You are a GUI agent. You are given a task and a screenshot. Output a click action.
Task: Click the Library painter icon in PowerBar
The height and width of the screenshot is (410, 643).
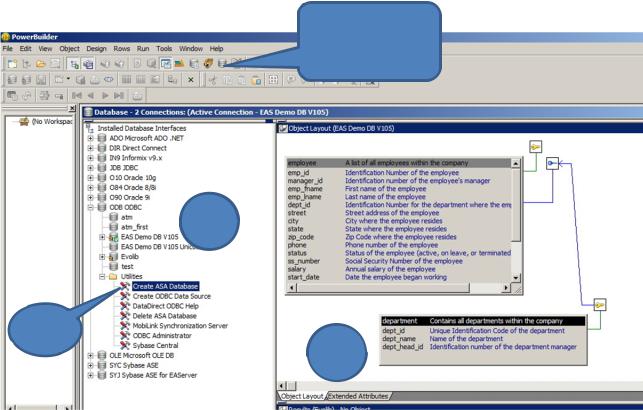click(179, 64)
